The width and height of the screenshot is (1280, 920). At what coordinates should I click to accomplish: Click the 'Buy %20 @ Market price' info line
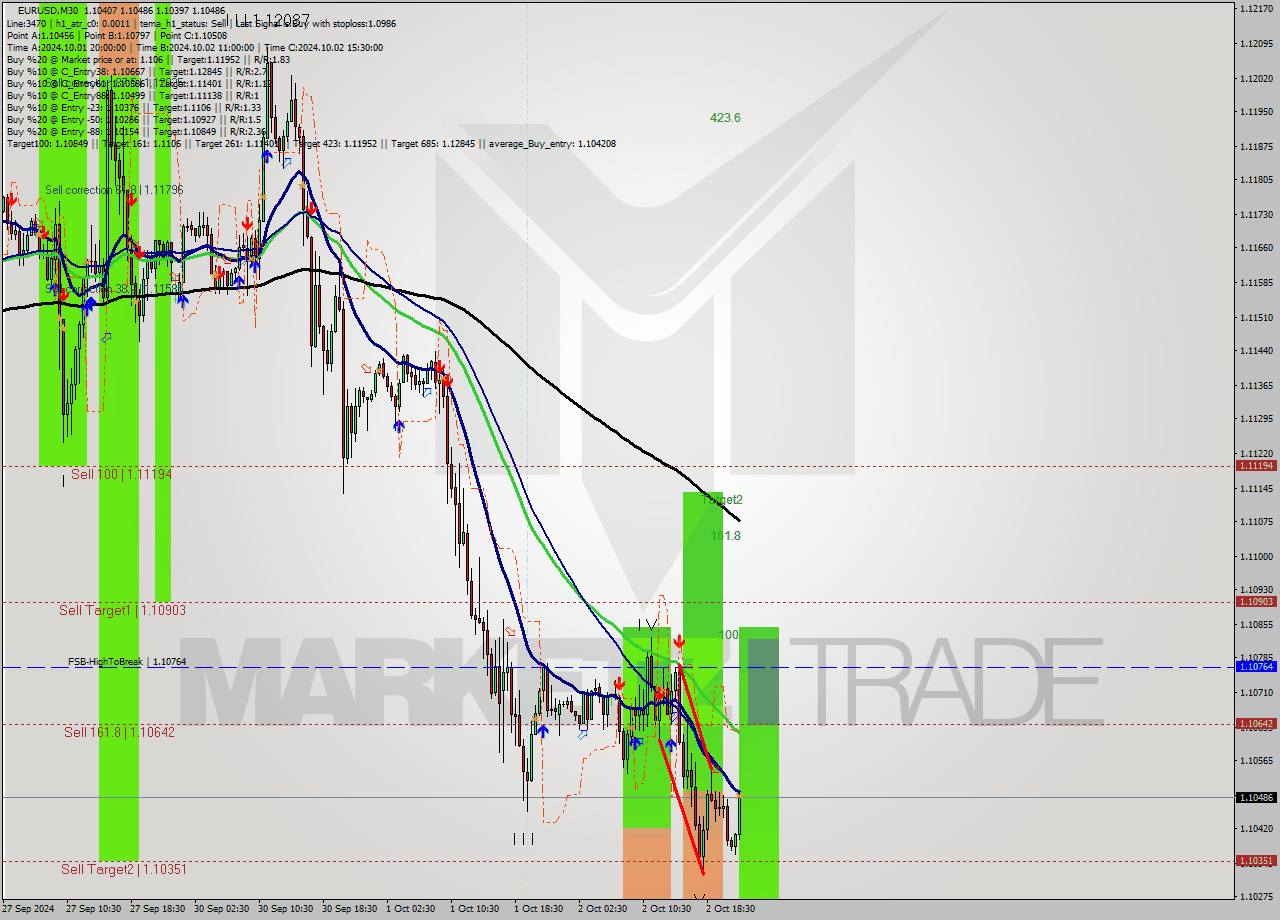(148, 59)
